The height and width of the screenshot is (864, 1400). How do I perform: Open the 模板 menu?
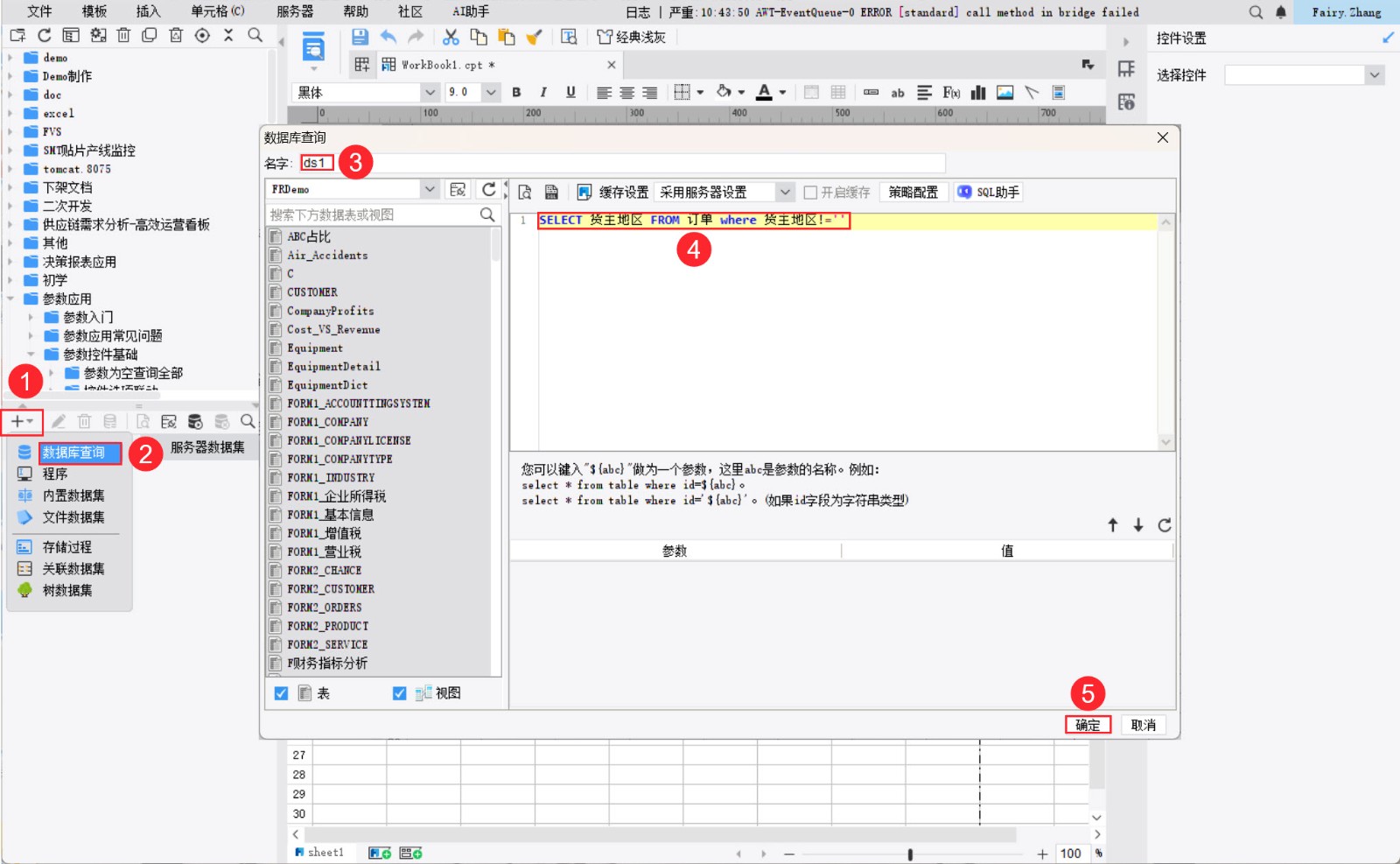coord(94,11)
